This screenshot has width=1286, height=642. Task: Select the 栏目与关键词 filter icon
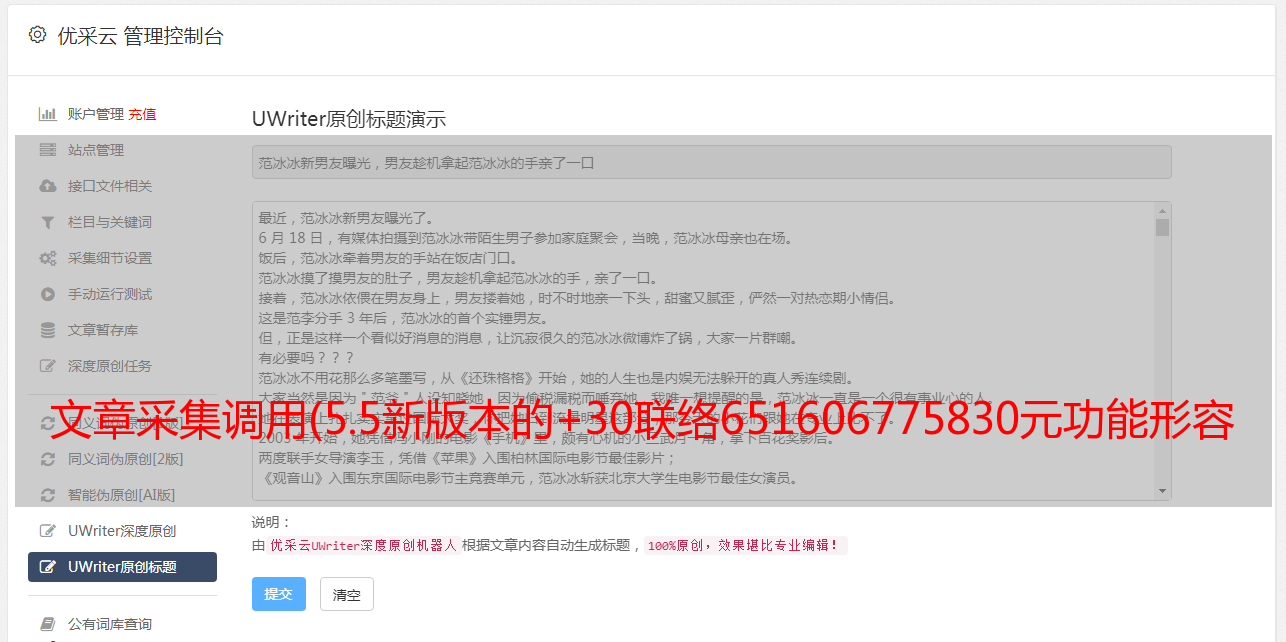click(x=47, y=222)
